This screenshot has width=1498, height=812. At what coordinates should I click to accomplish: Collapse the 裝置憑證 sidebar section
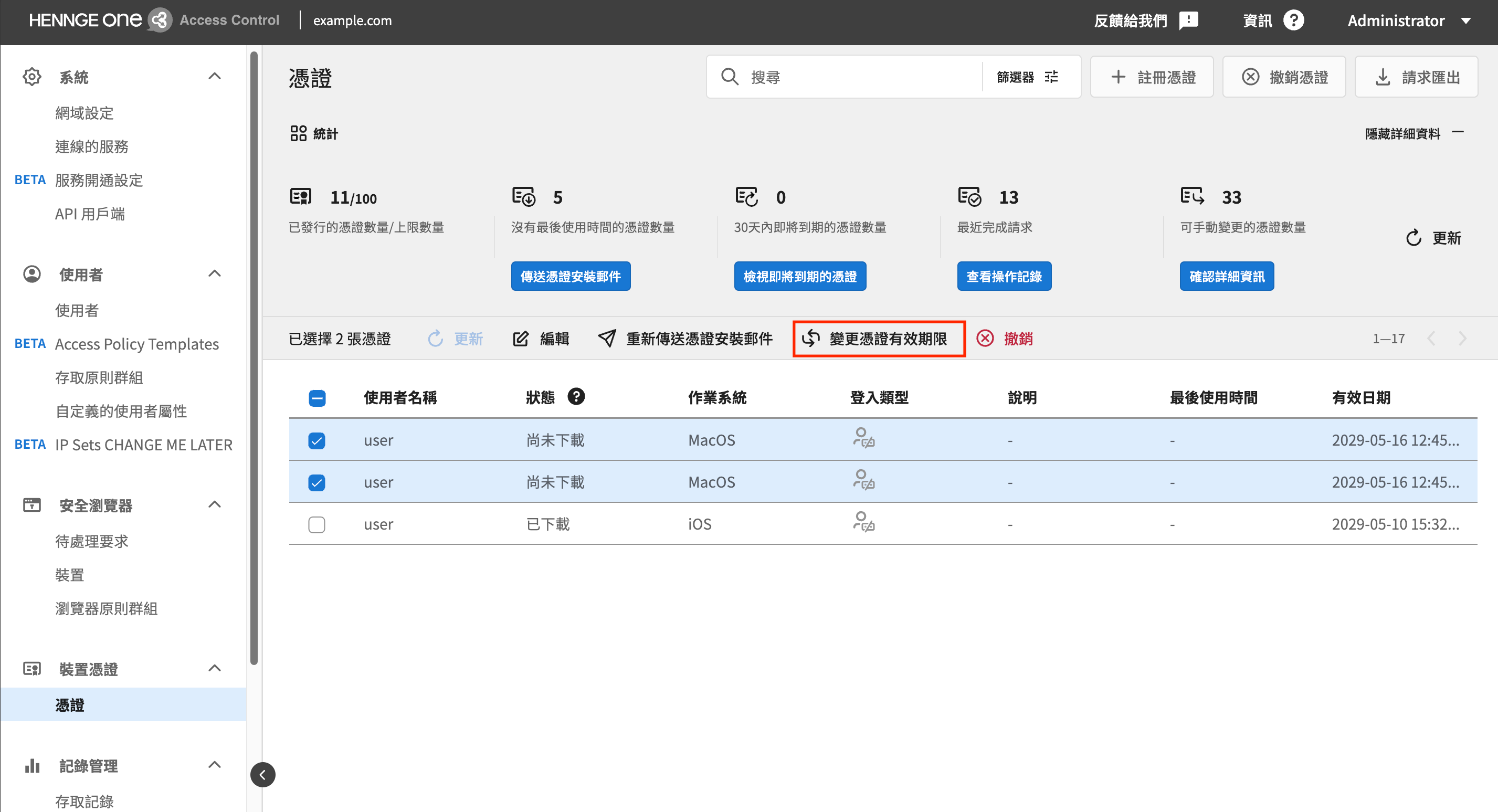click(x=215, y=668)
